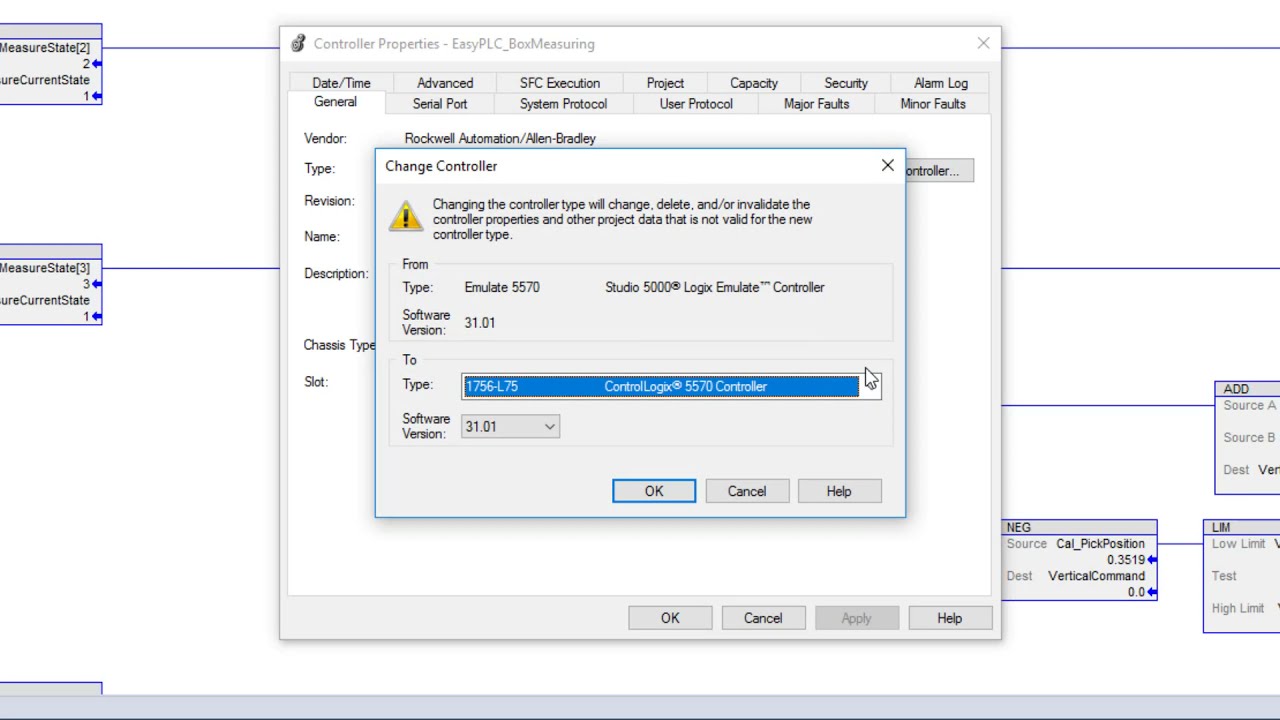
Task: Click the Emulate 5570 type text
Action: click(x=502, y=287)
